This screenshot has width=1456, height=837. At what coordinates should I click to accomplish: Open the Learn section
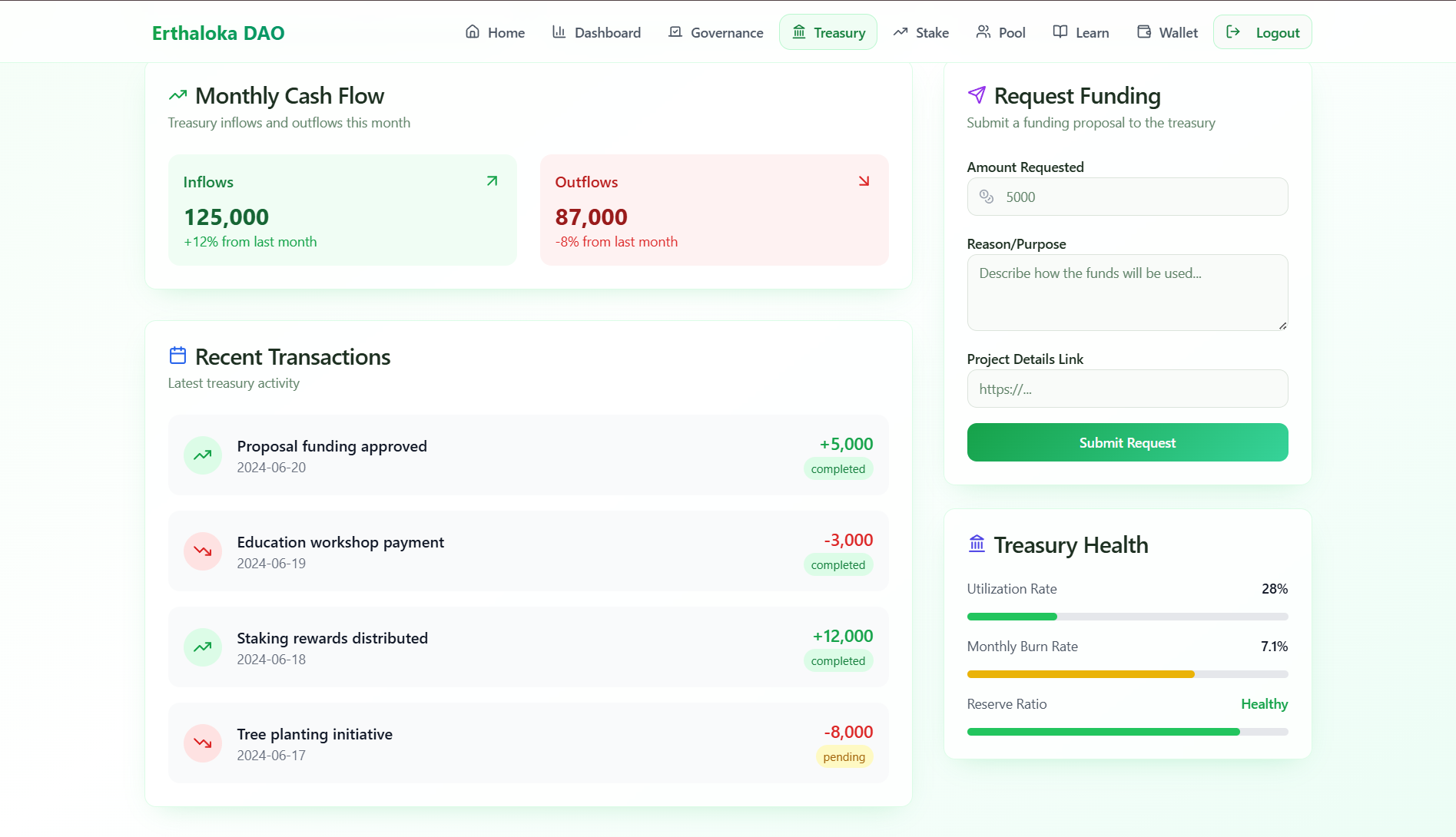point(1080,32)
